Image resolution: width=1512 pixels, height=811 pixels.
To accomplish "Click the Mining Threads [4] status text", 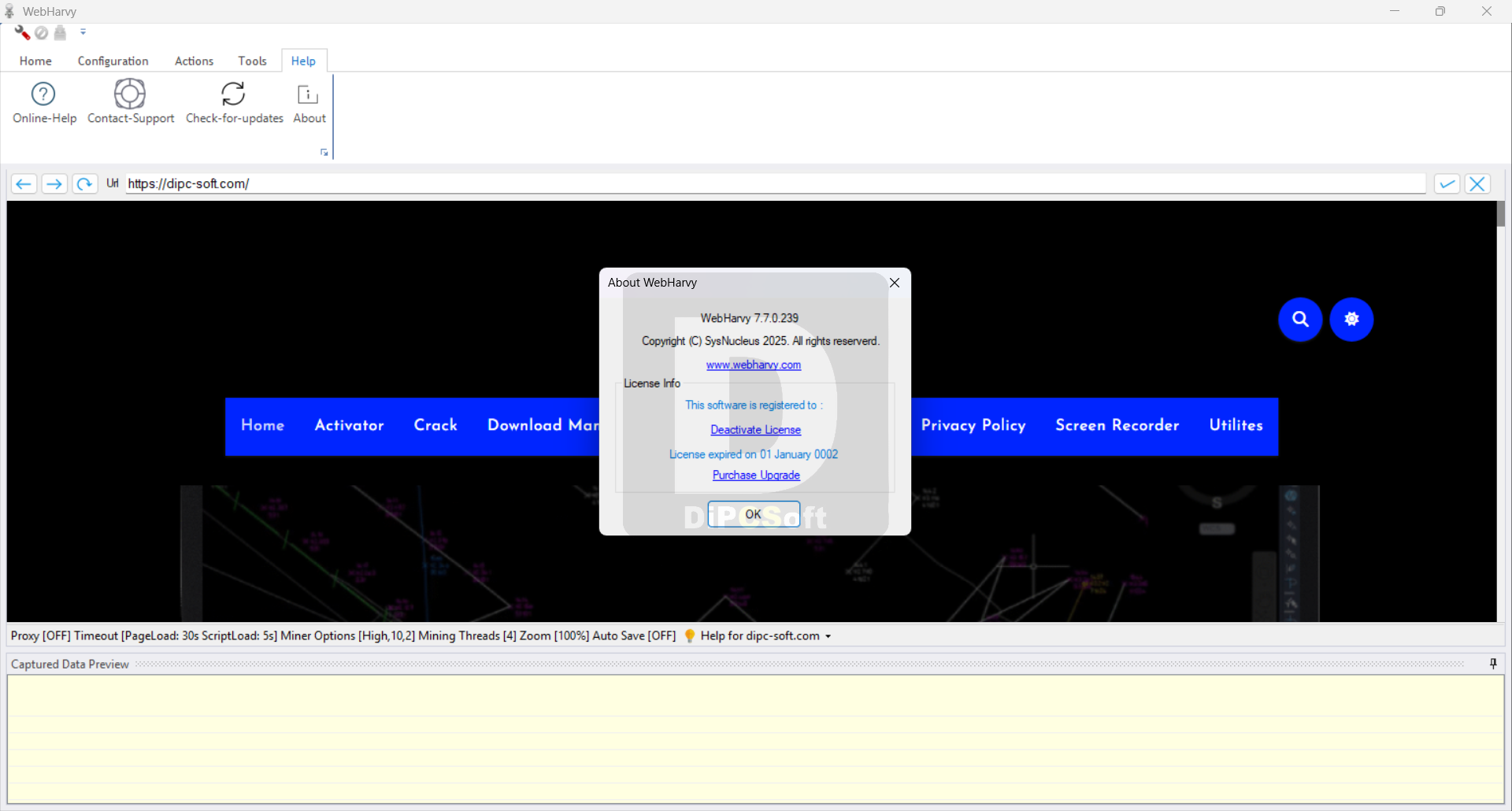I will pos(467,635).
